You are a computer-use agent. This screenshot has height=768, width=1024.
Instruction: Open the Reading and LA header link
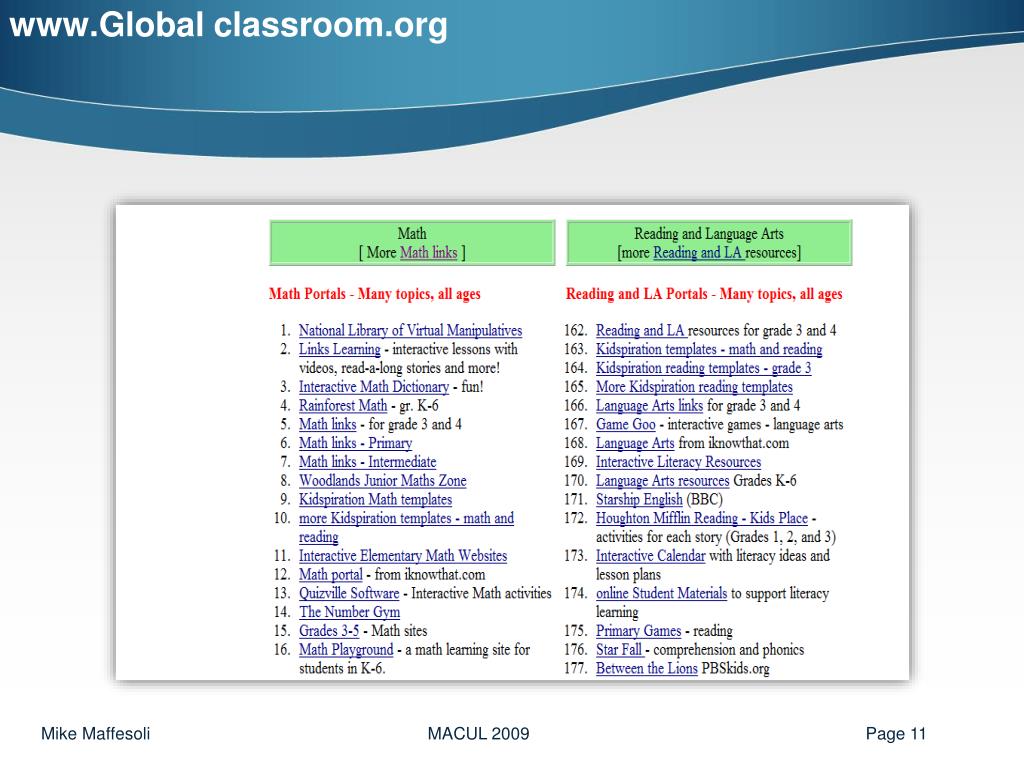pos(698,252)
